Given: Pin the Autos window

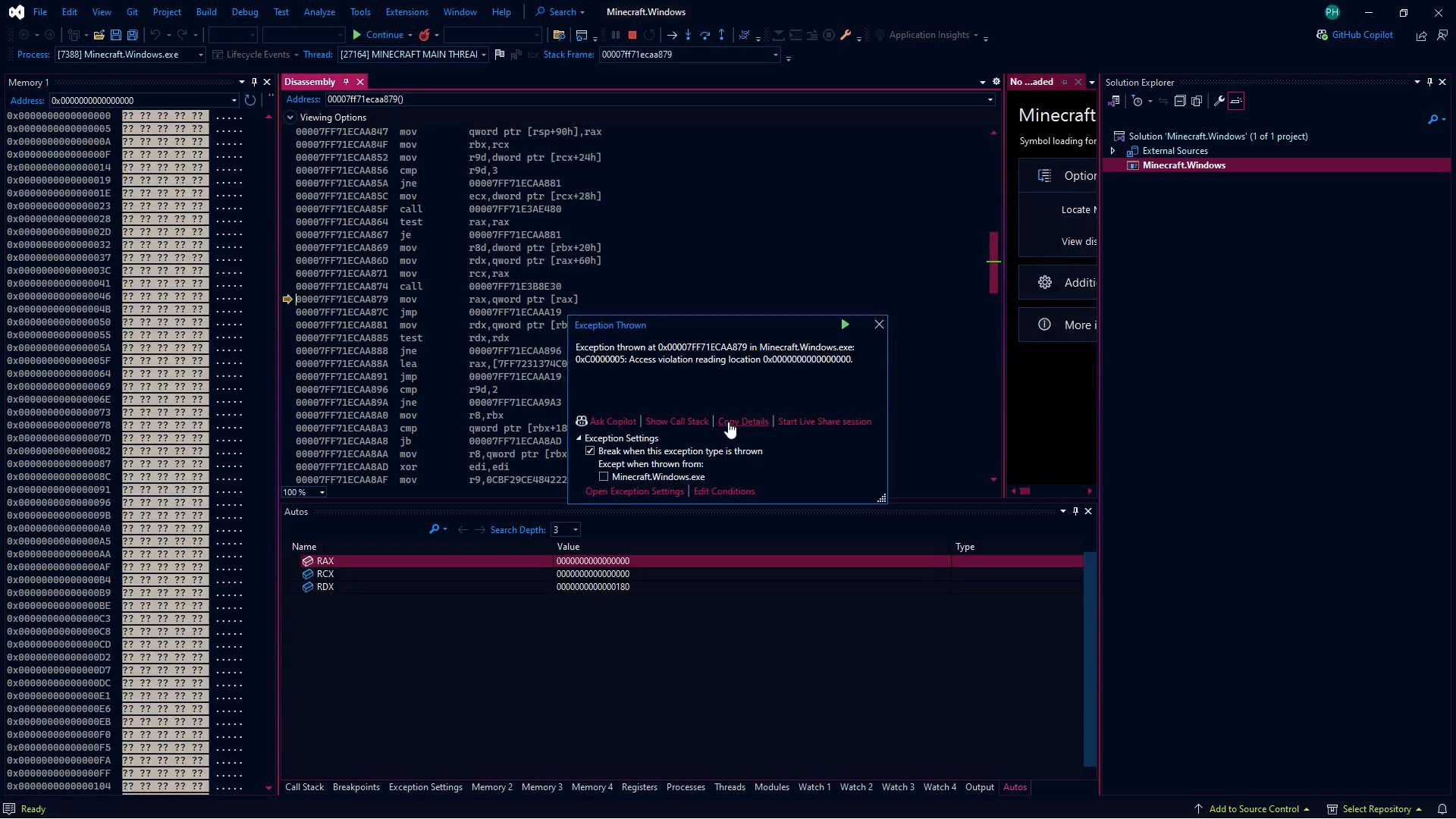Looking at the screenshot, I should coord(1075,511).
